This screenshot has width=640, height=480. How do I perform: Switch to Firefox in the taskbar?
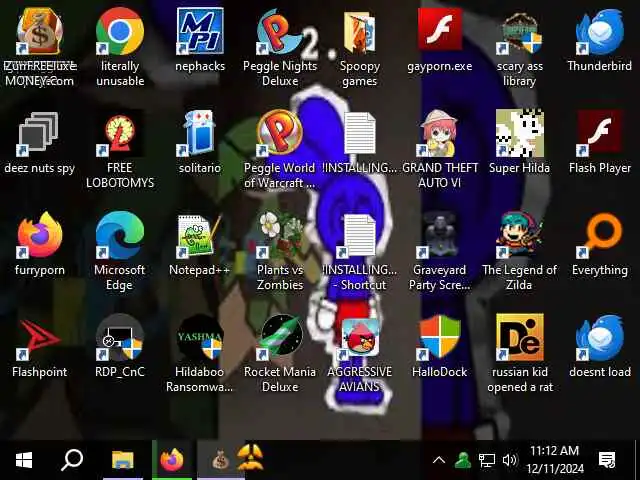[x=172, y=460]
